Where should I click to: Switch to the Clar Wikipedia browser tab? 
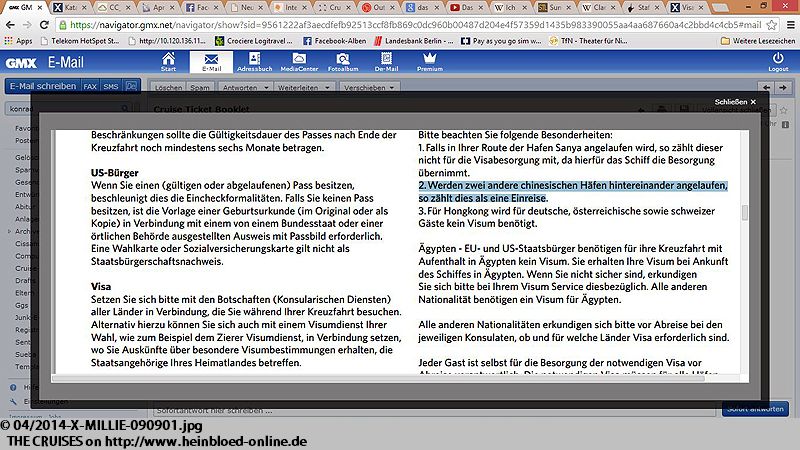[x=599, y=7]
